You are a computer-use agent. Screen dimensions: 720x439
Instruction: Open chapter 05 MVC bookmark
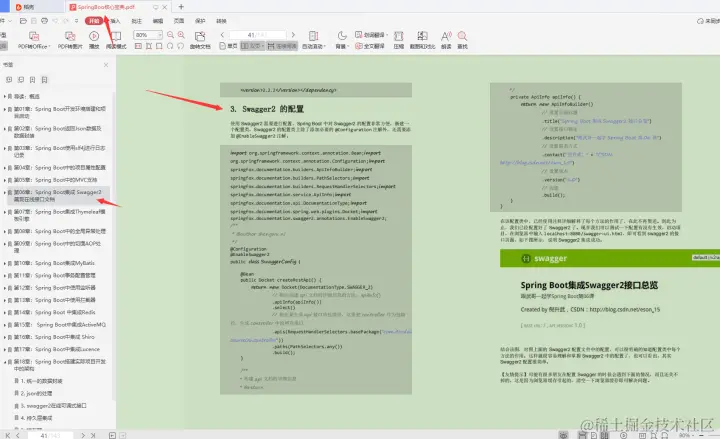click(x=56, y=180)
